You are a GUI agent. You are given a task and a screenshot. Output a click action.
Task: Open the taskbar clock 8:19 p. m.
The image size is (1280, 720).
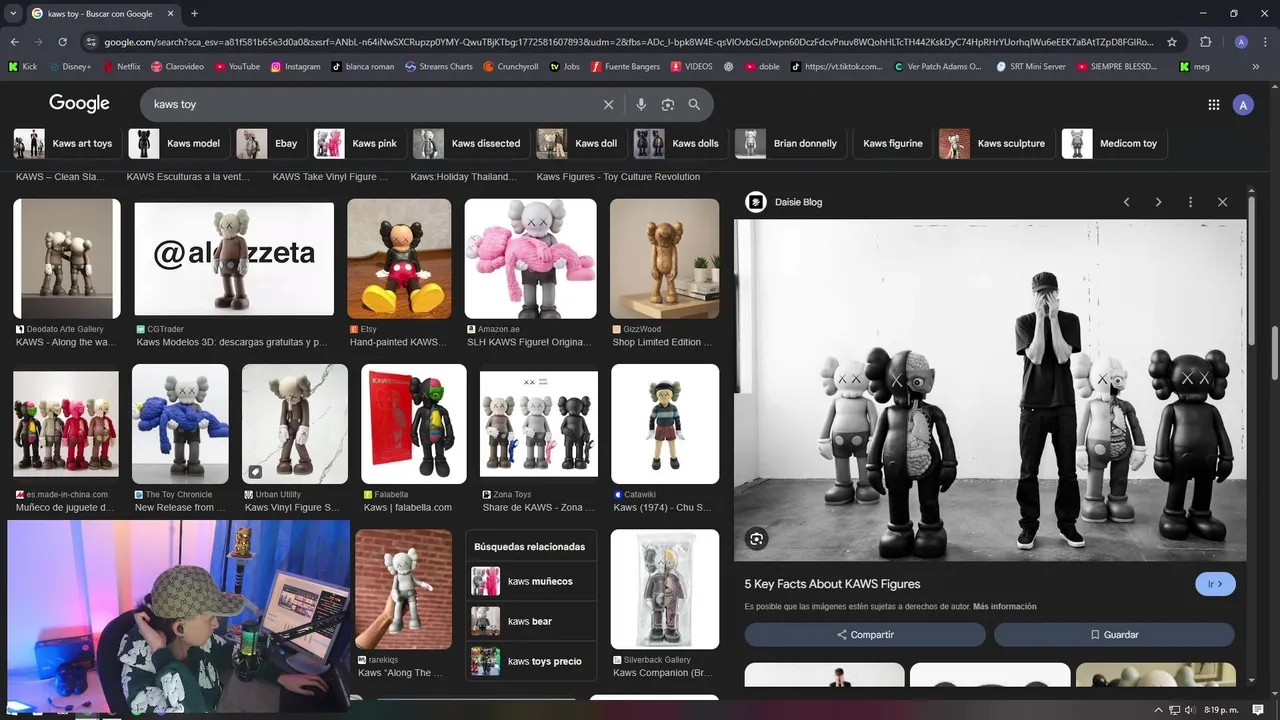click(1221, 710)
